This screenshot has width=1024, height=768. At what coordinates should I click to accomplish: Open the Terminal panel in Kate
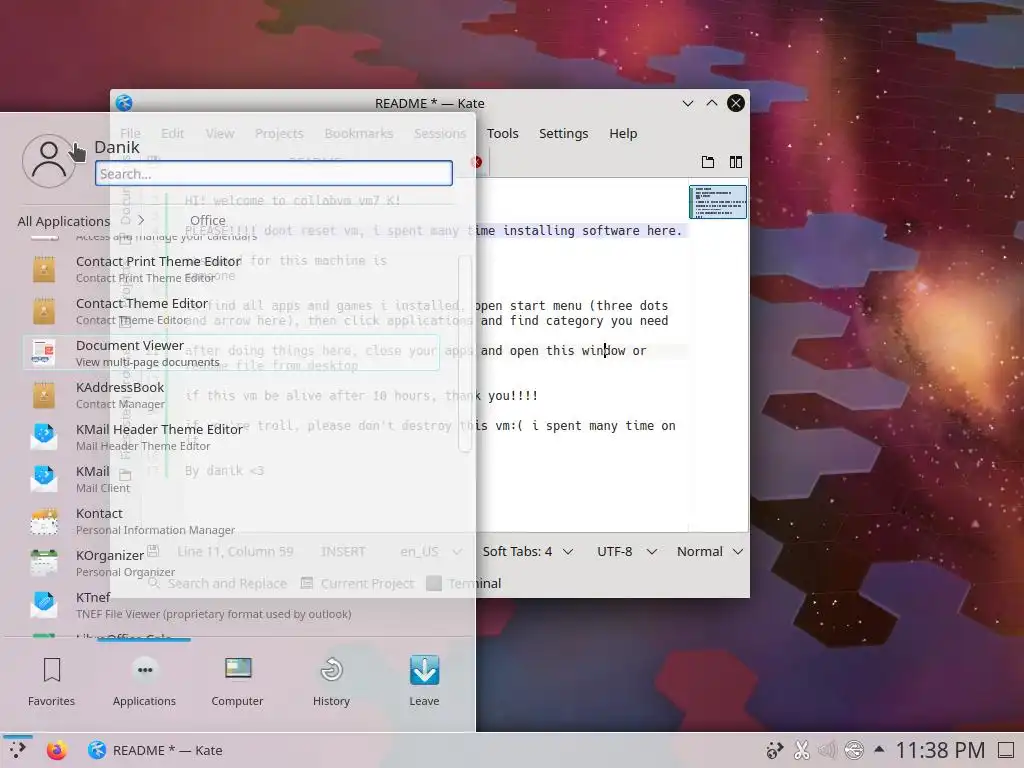pyautogui.click(x=464, y=583)
